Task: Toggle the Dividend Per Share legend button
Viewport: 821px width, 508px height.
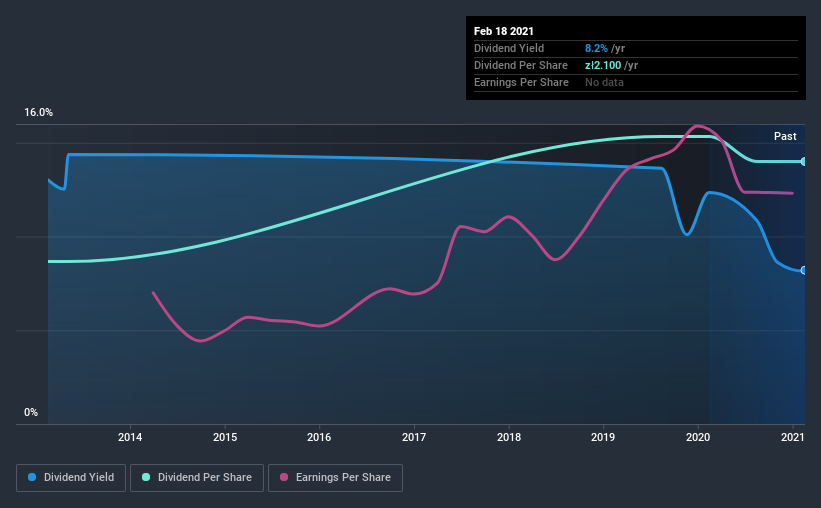Action: [197, 478]
